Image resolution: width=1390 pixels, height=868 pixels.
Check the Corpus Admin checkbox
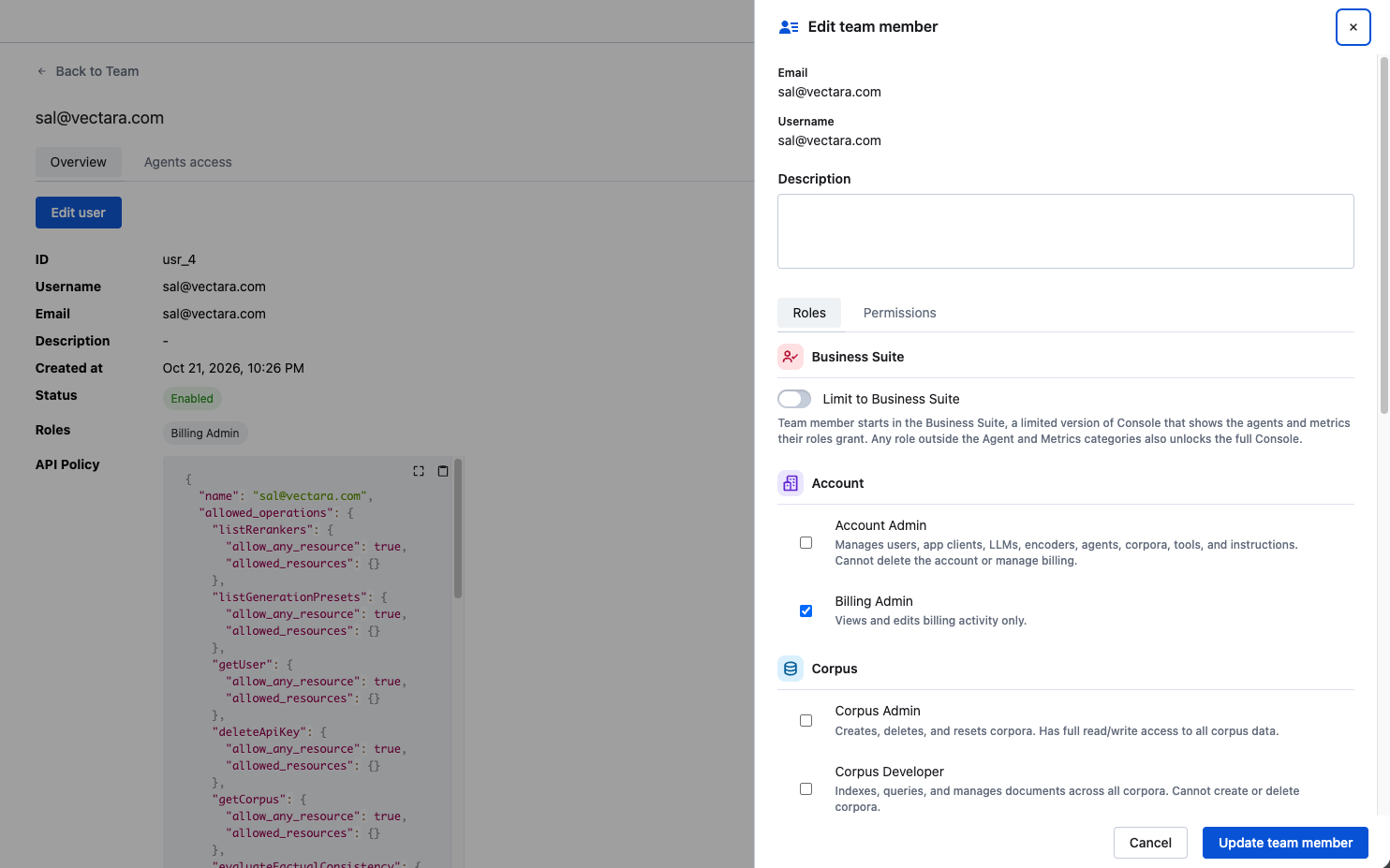click(806, 721)
